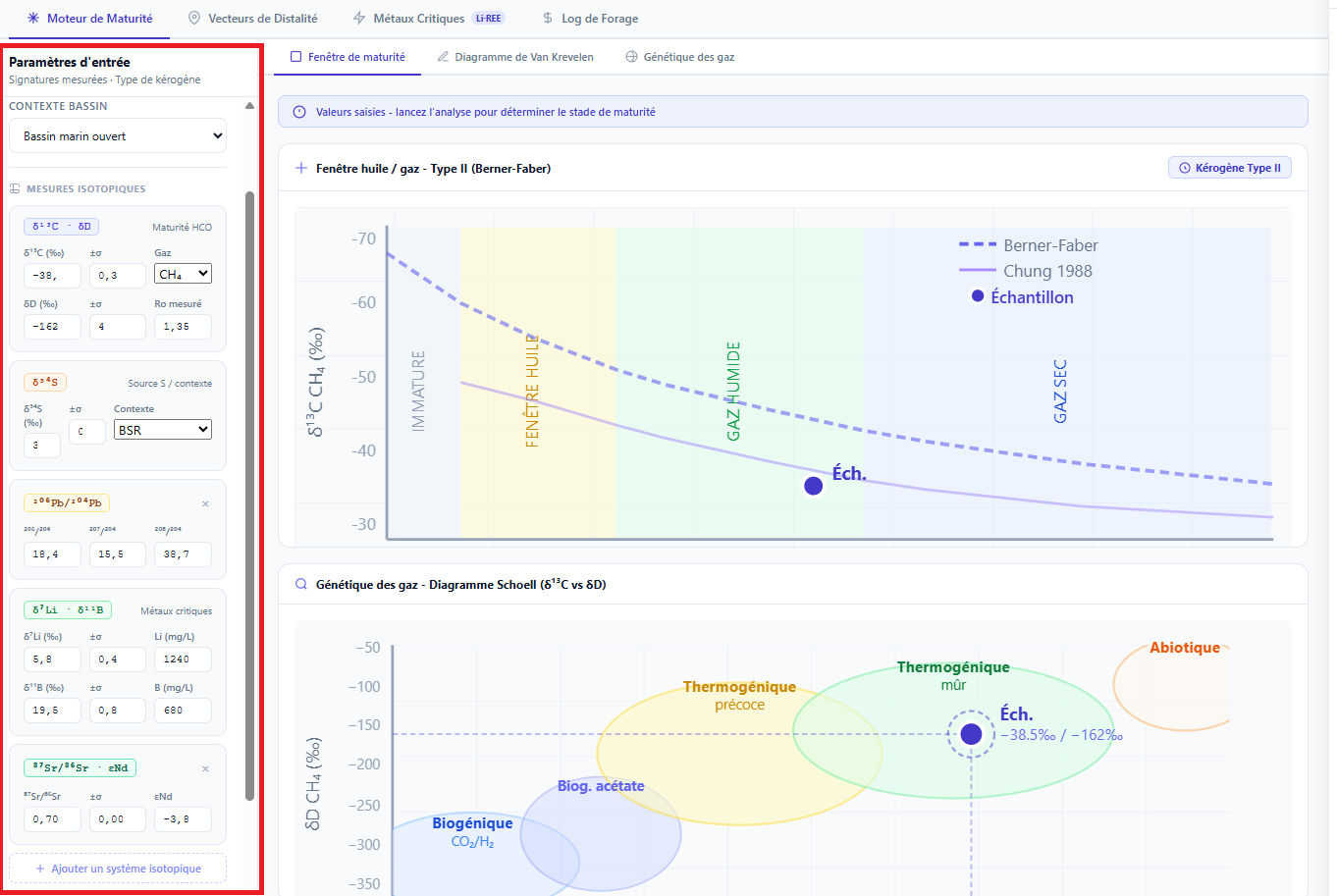Click the plus icon beside Fenêtre huile / gaz

[301, 168]
